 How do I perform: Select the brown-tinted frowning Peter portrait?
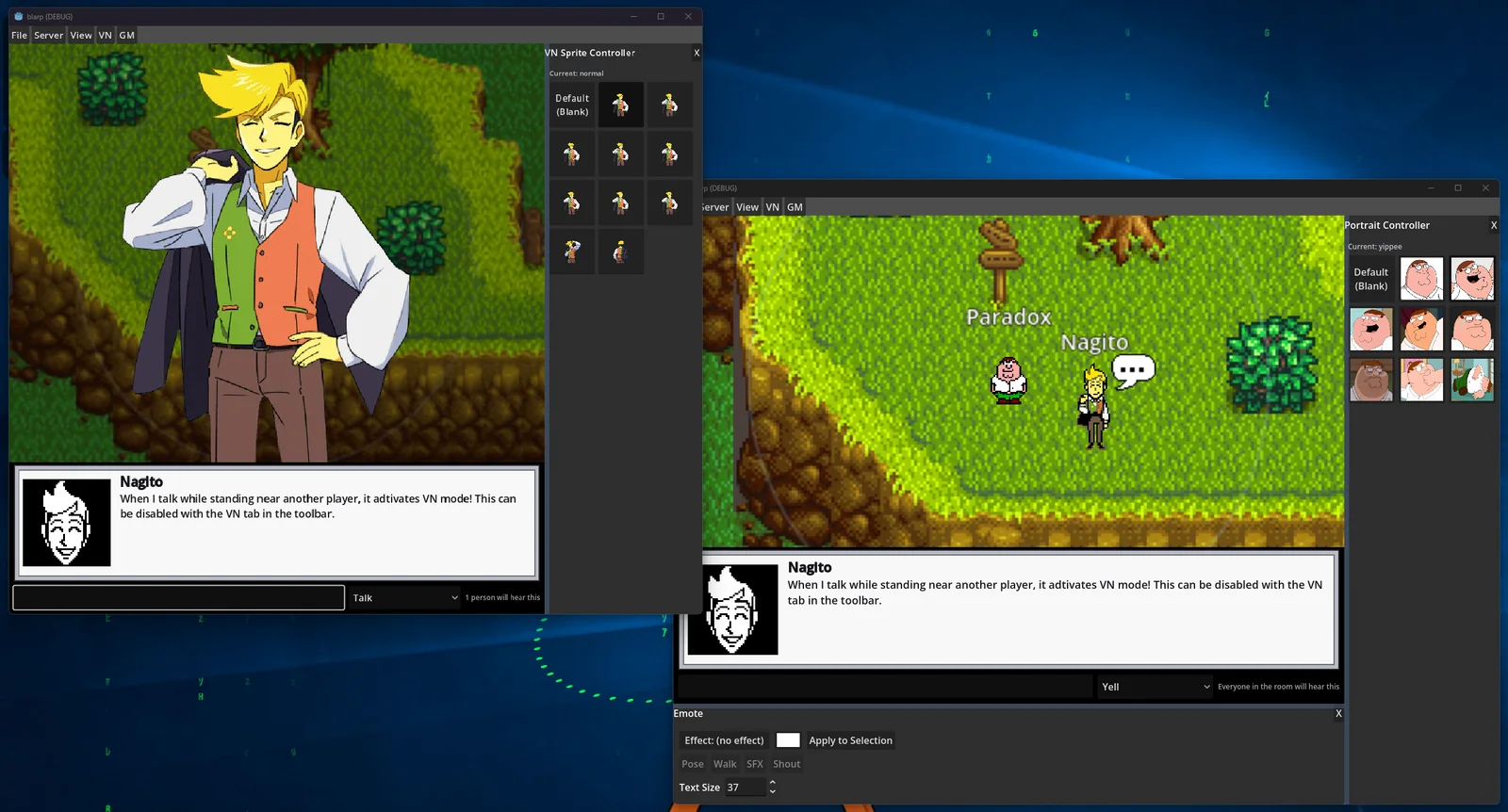(1371, 380)
